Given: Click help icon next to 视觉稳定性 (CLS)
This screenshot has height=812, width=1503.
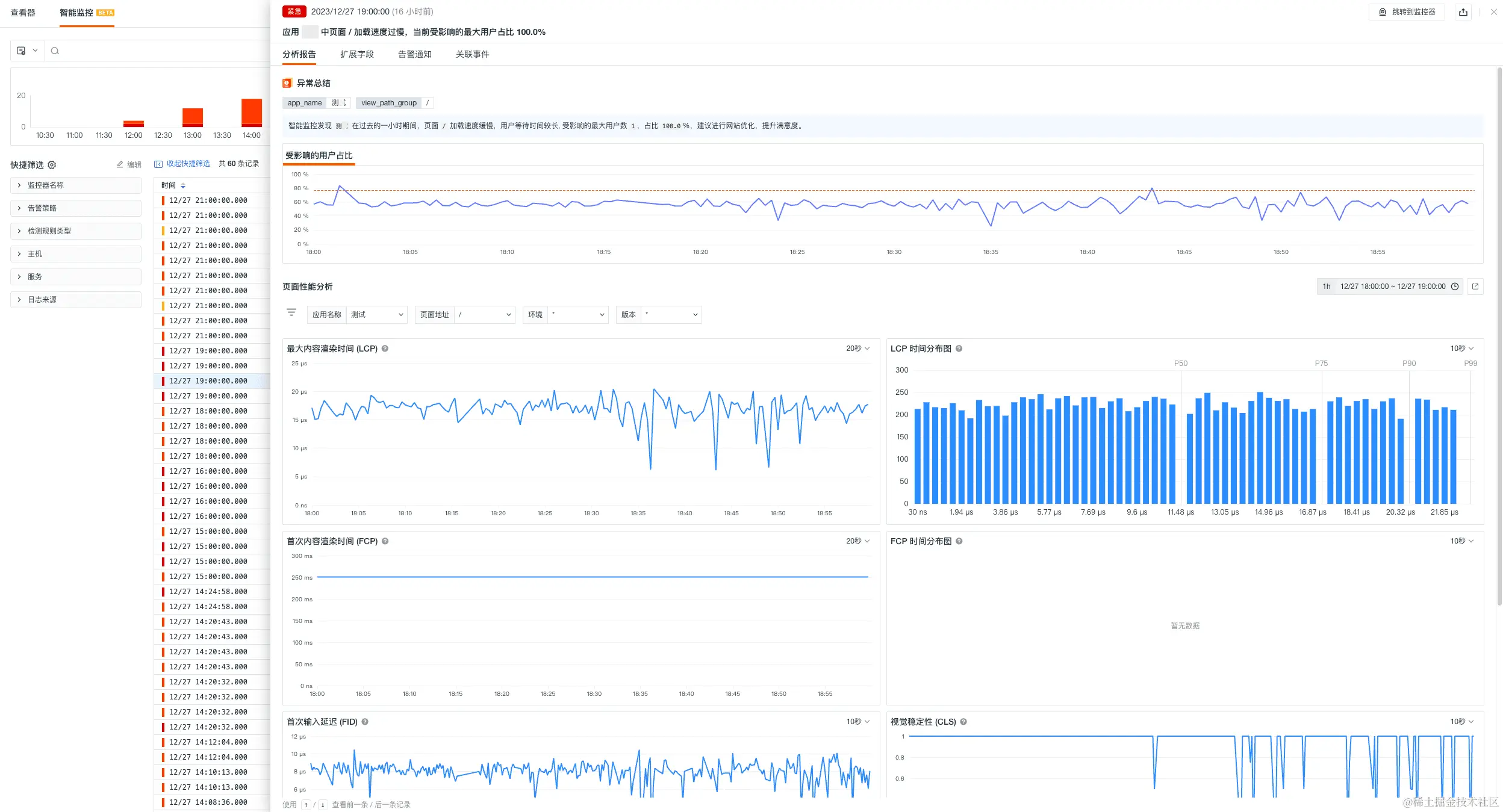Looking at the screenshot, I should 963,722.
